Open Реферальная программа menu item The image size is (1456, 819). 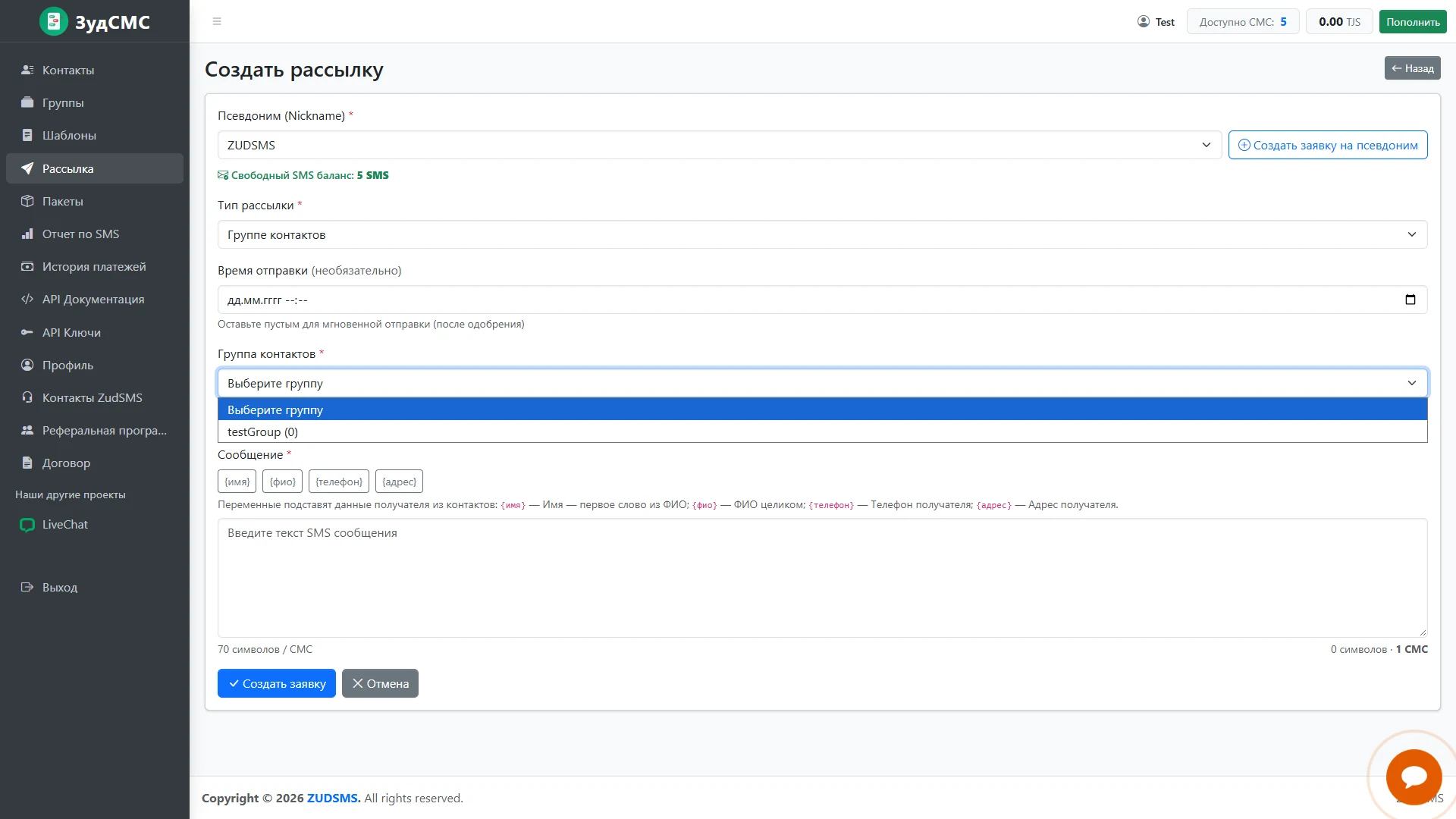95,430
